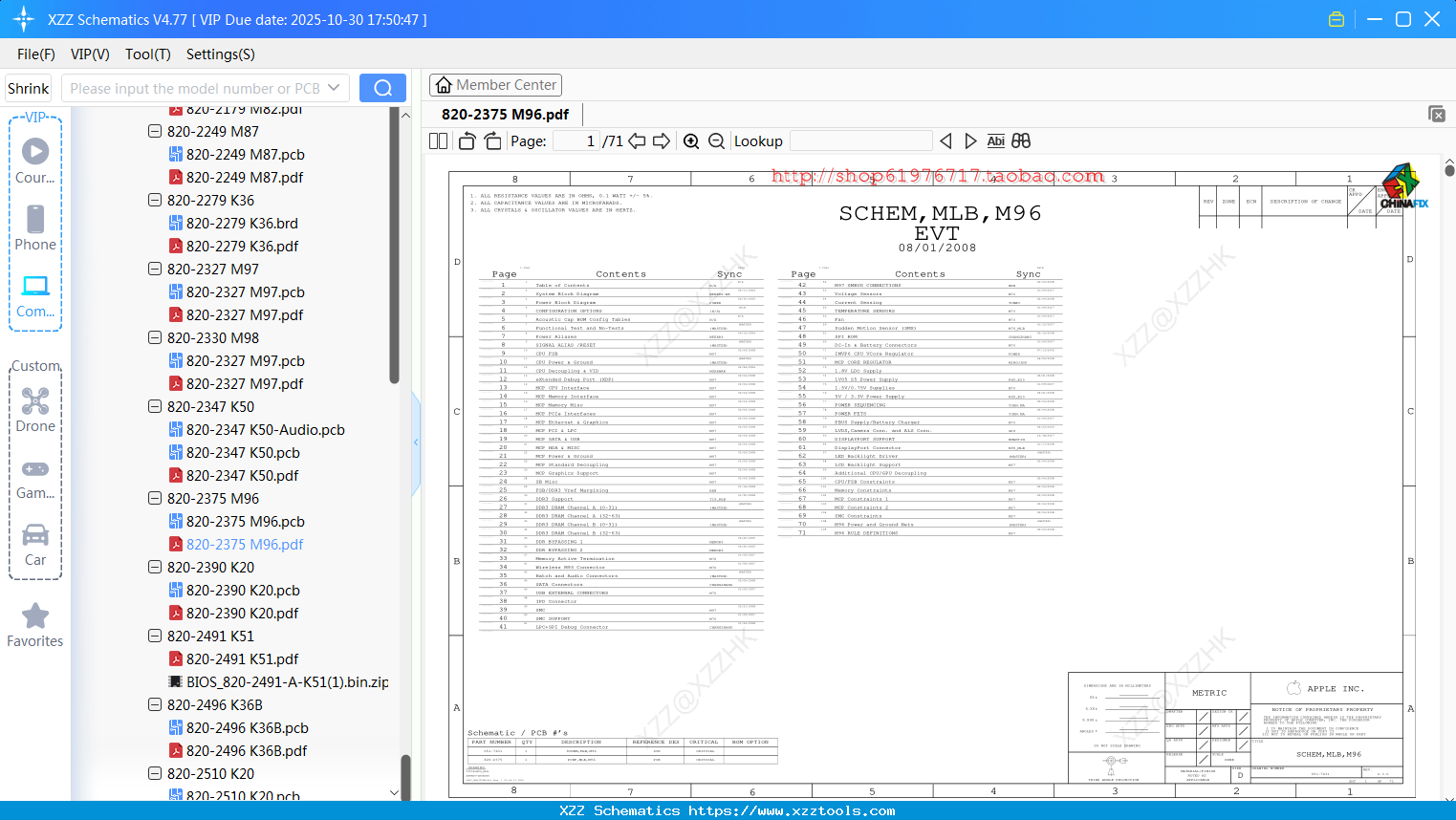The width and height of the screenshot is (1456, 820).
Task: Open 820-2327 M97.pcb under 820-2327 M97
Action: [x=246, y=291]
